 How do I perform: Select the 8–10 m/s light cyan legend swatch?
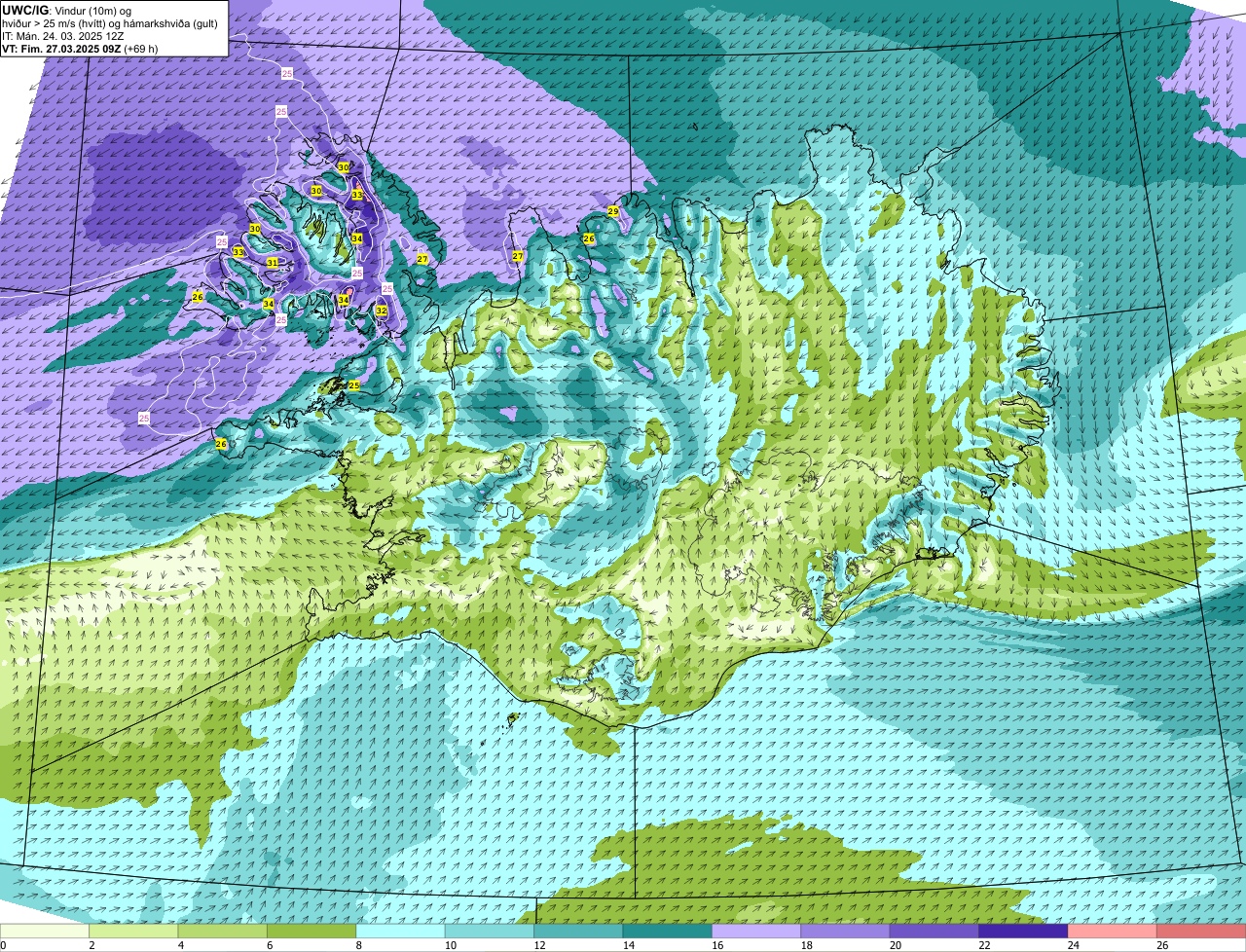(400, 931)
